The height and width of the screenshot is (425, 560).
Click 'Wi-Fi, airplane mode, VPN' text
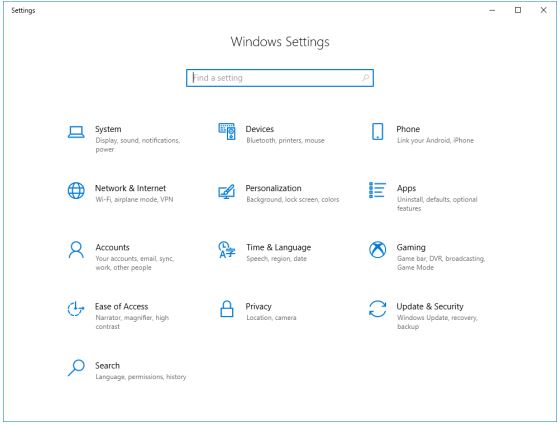coord(134,199)
